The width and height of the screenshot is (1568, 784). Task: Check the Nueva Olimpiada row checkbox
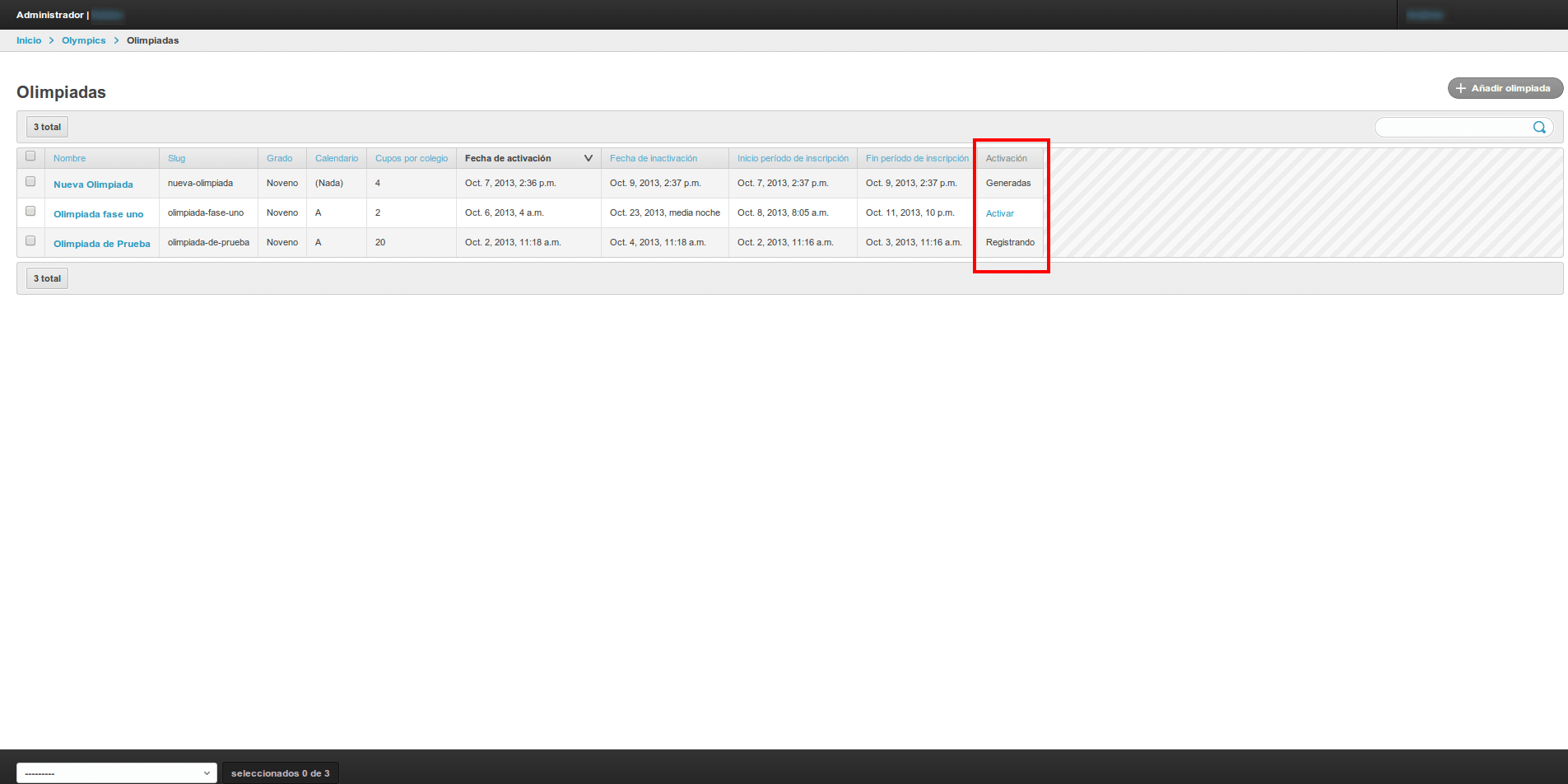30,182
